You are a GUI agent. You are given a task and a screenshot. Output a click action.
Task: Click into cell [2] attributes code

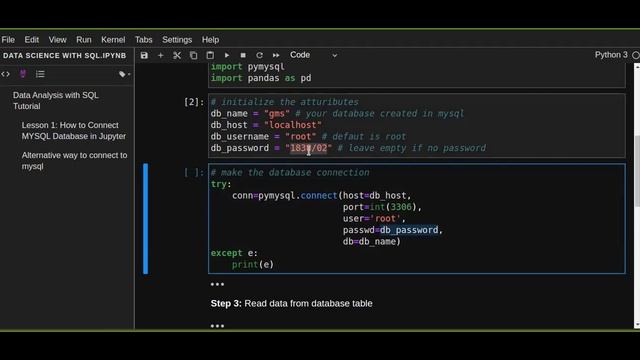coord(416,125)
